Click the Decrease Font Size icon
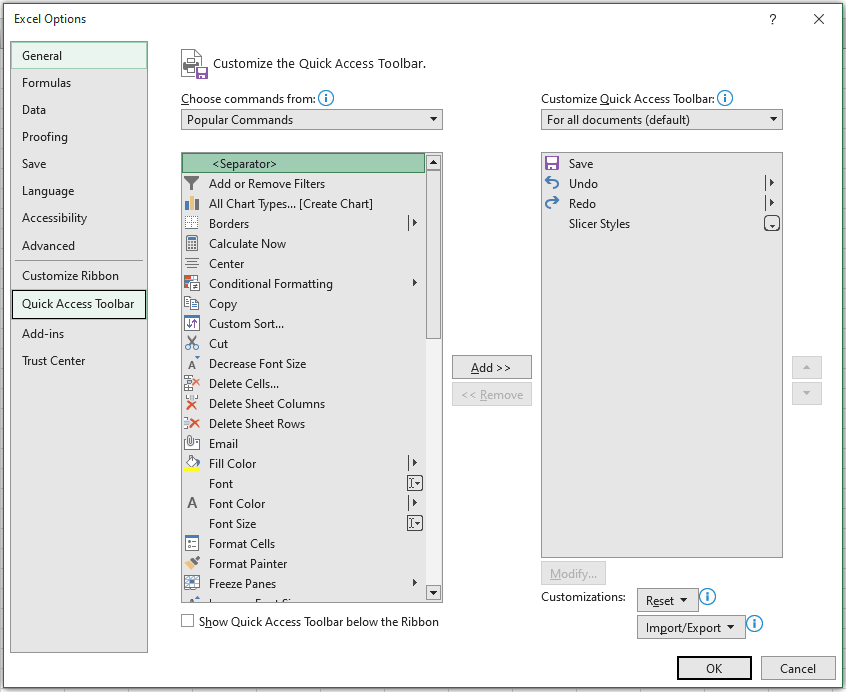The width and height of the screenshot is (846, 692). [x=192, y=363]
